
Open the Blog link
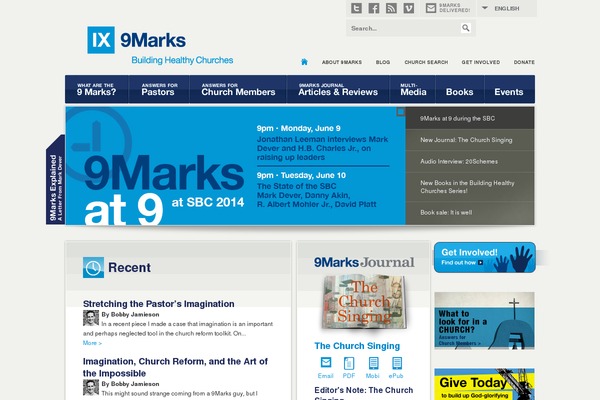[x=383, y=62]
